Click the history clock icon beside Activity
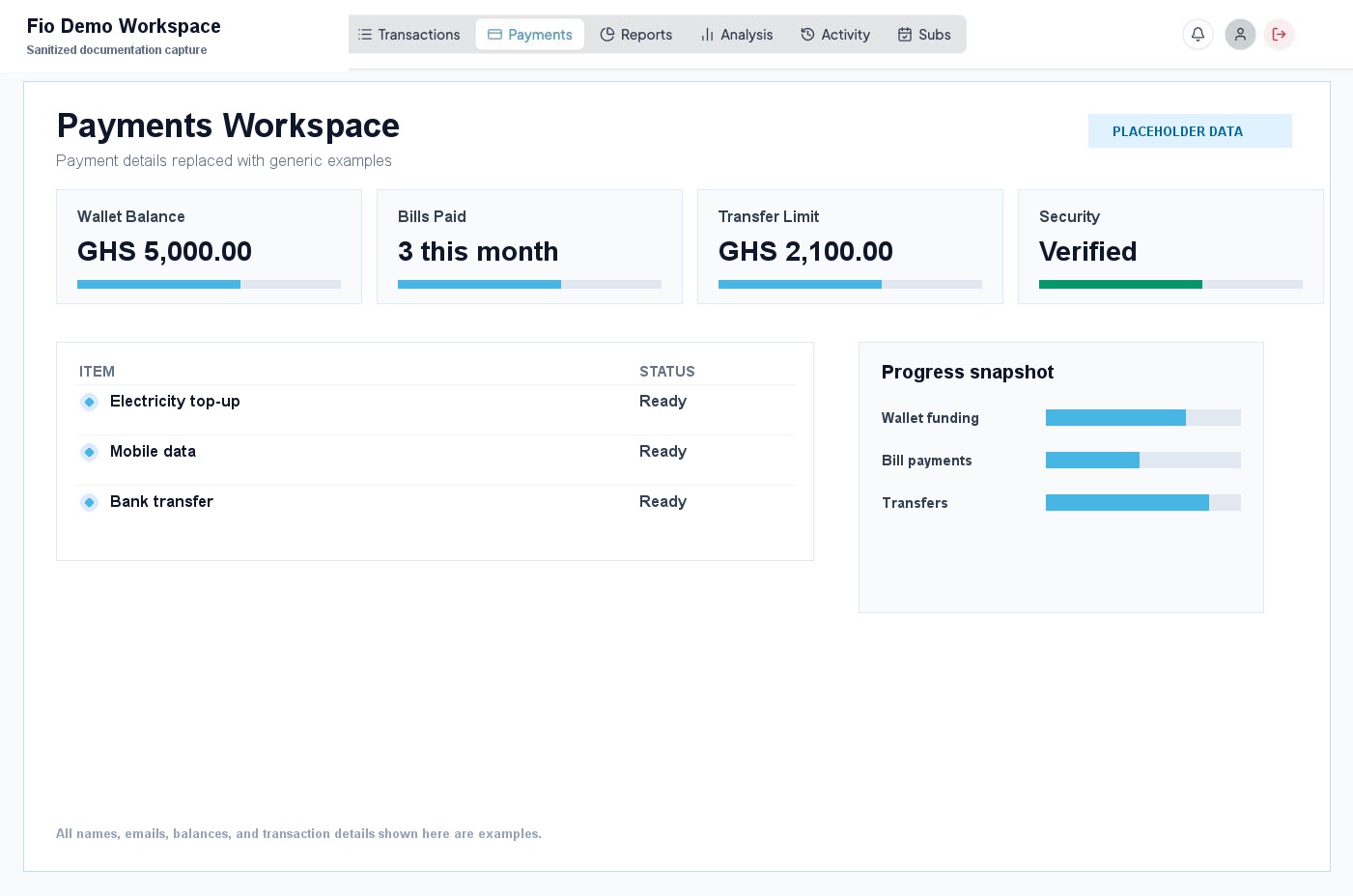1353x896 pixels. [x=807, y=35]
